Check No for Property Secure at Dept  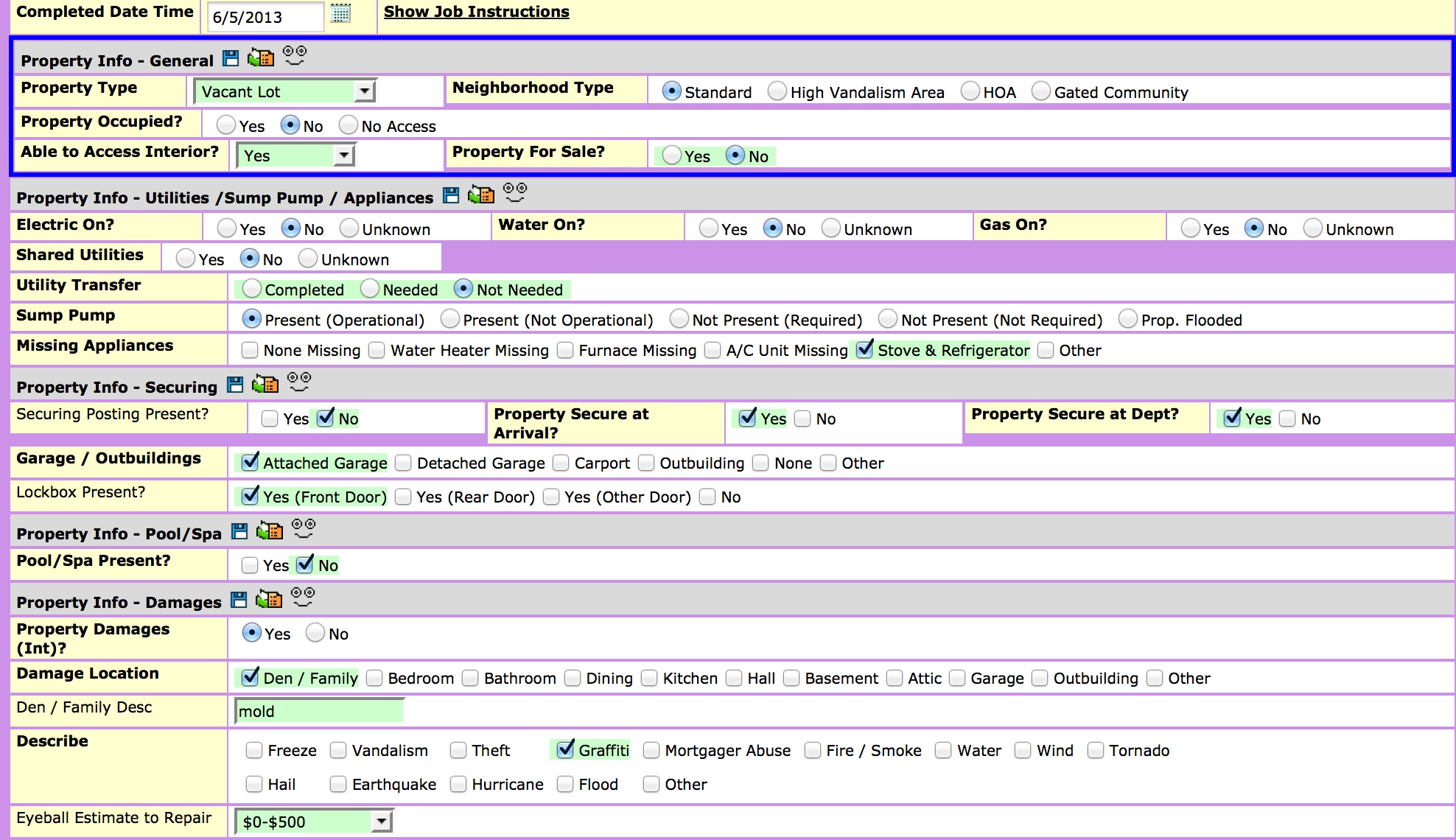(1287, 419)
